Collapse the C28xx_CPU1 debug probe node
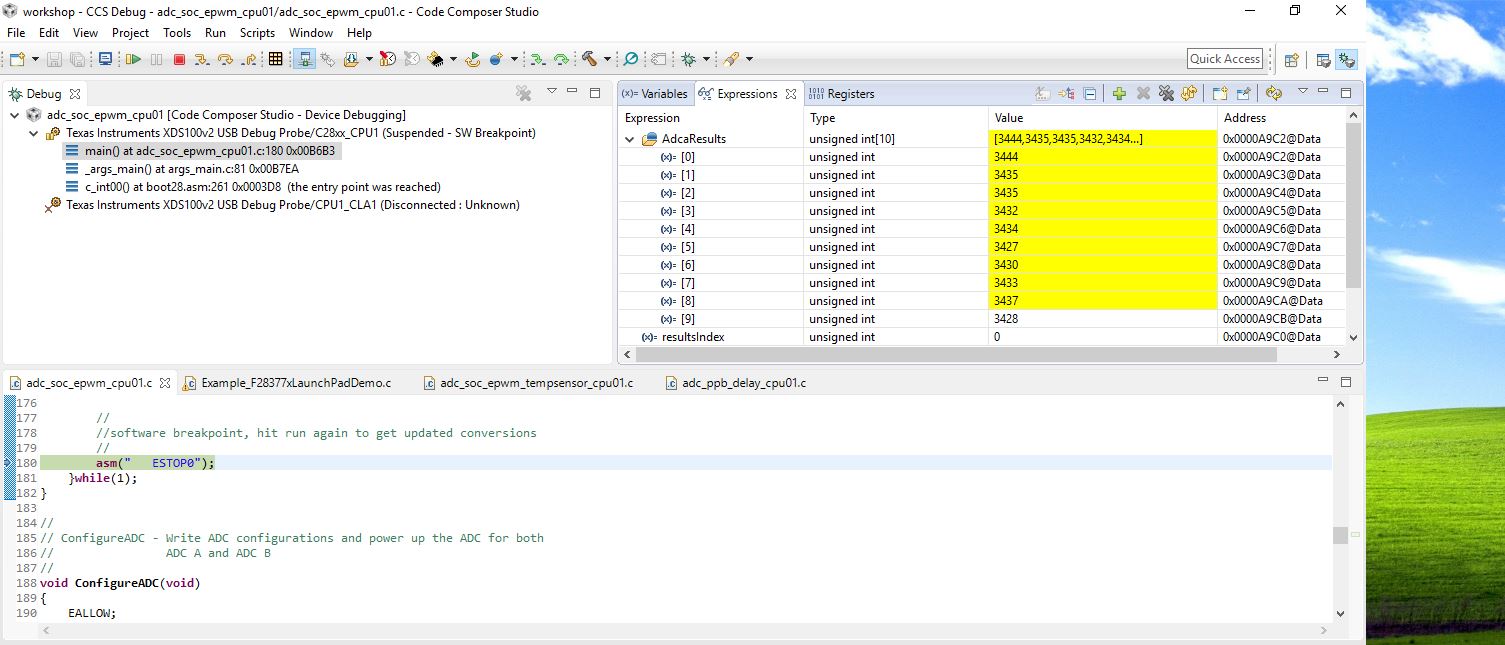 [34, 133]
